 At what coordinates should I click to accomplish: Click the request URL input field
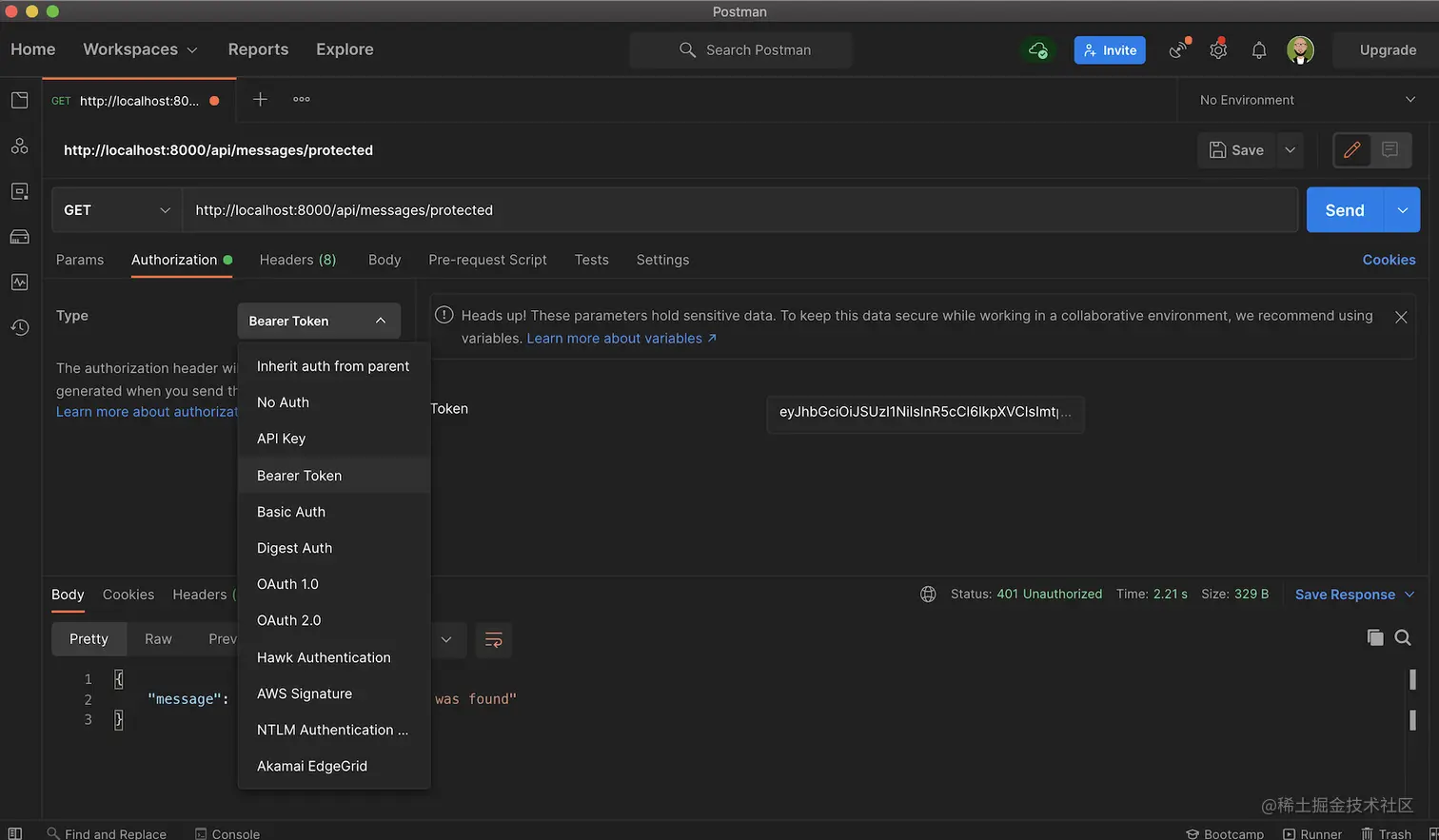[x=740, y=210]
